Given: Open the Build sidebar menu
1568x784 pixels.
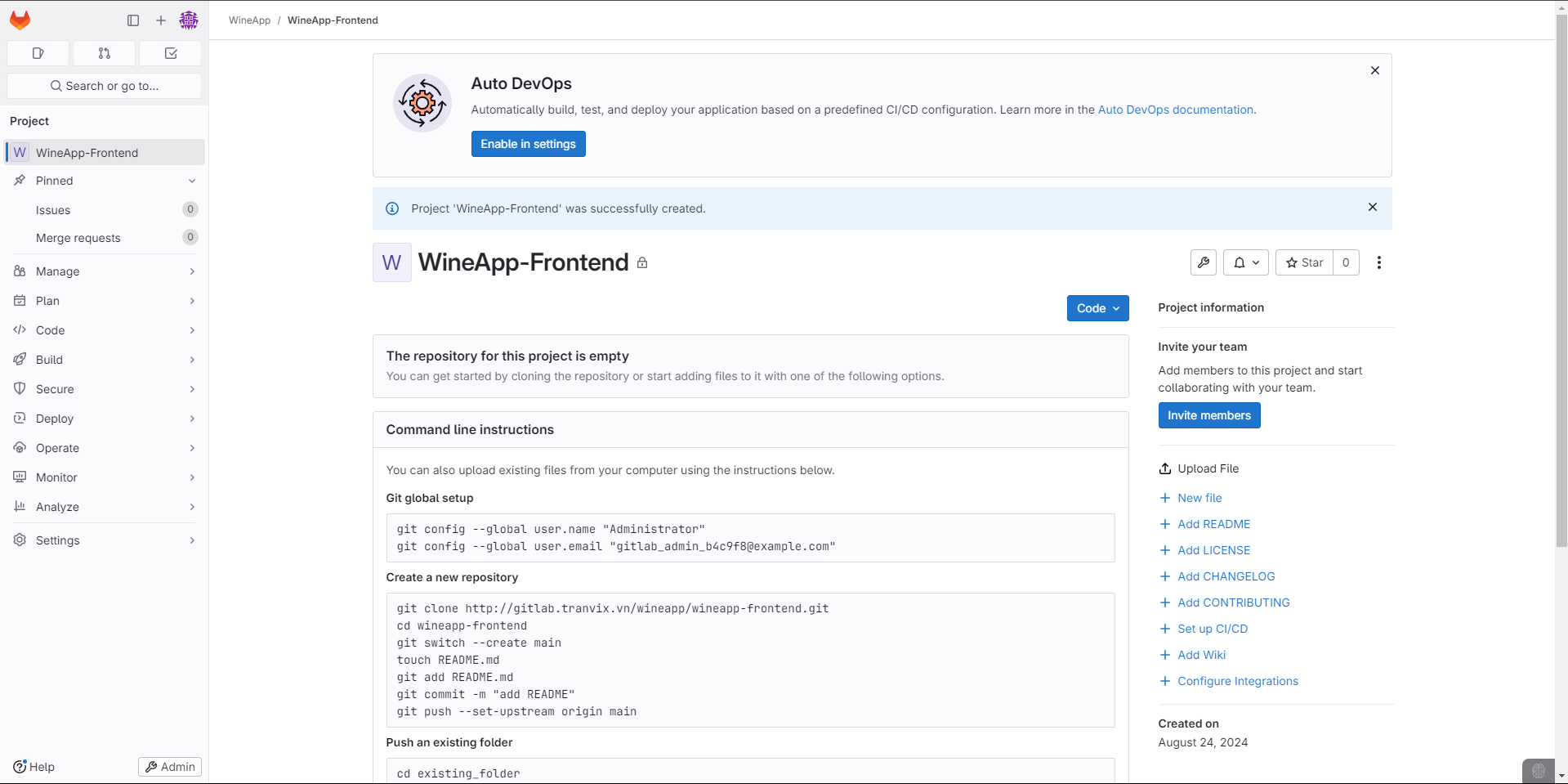Looking at the screenshot, I should [105, 360].
